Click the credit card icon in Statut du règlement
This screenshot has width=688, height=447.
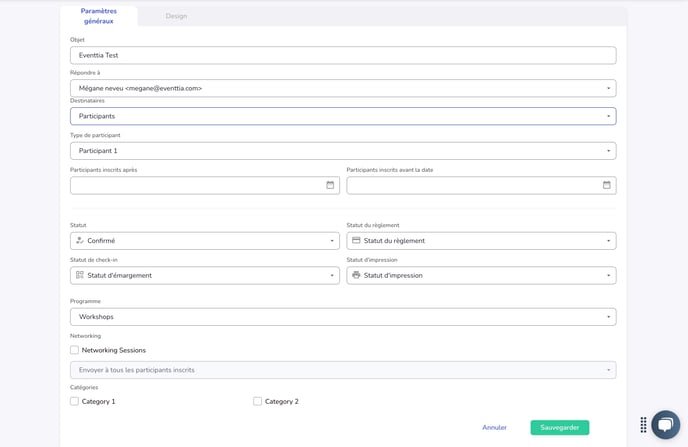point(356,241)
